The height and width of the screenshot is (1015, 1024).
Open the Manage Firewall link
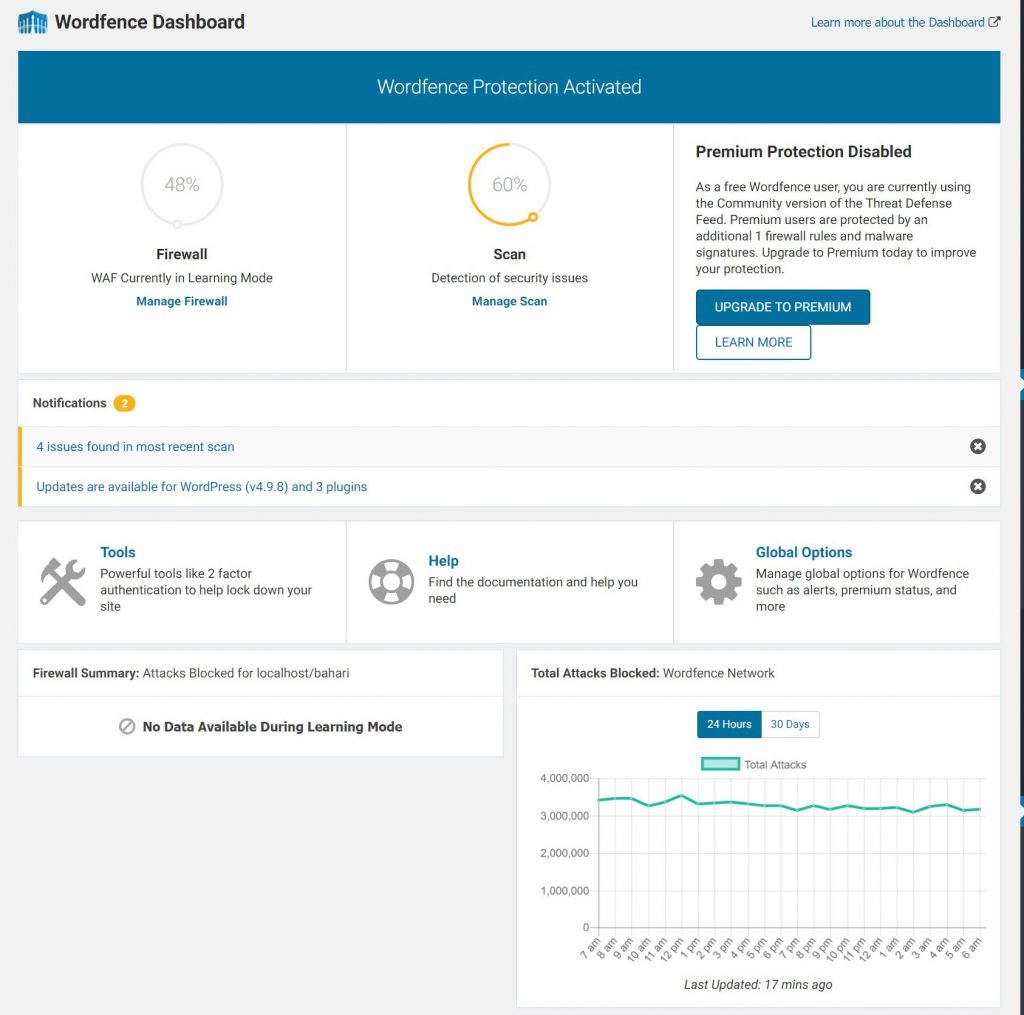(x=182, y=301)
